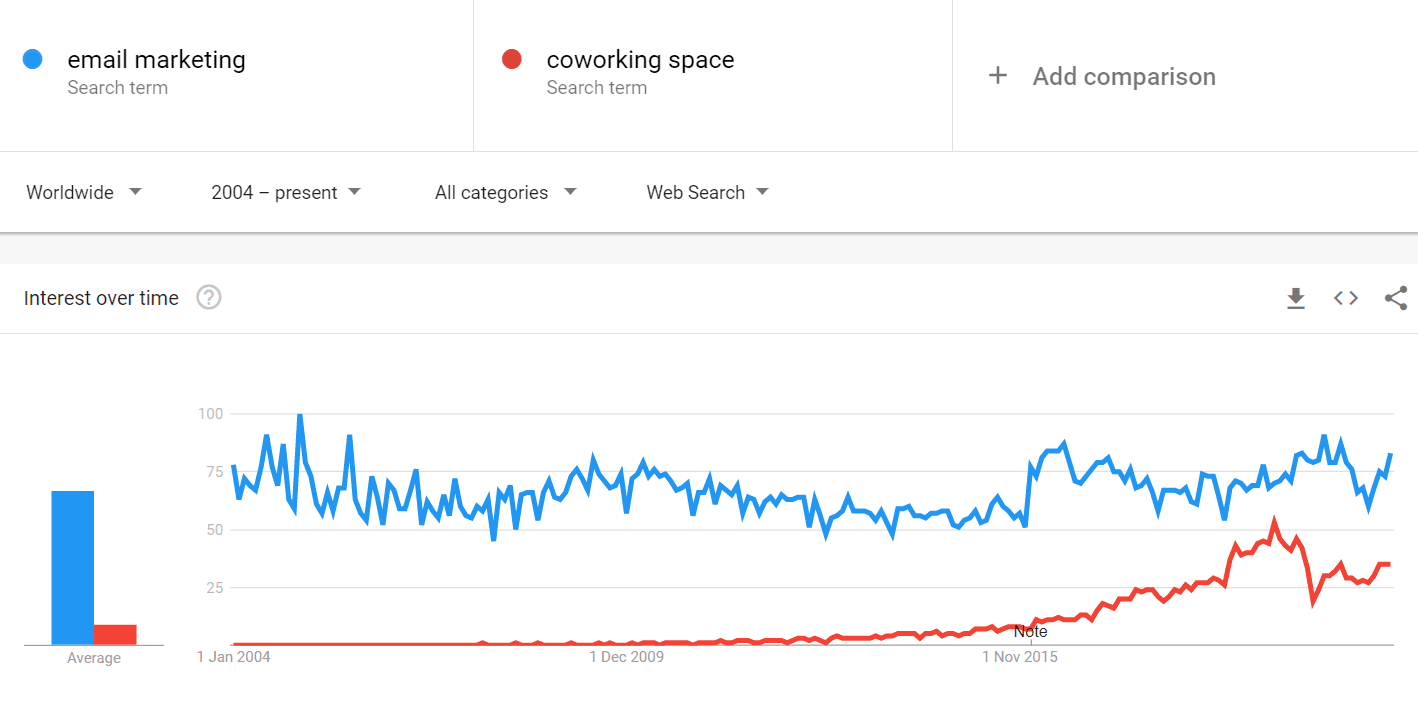The width and height of the screenshot is (1418, 702).
Task: Select the coworking space search term
Action: click(x=640, y=59)
